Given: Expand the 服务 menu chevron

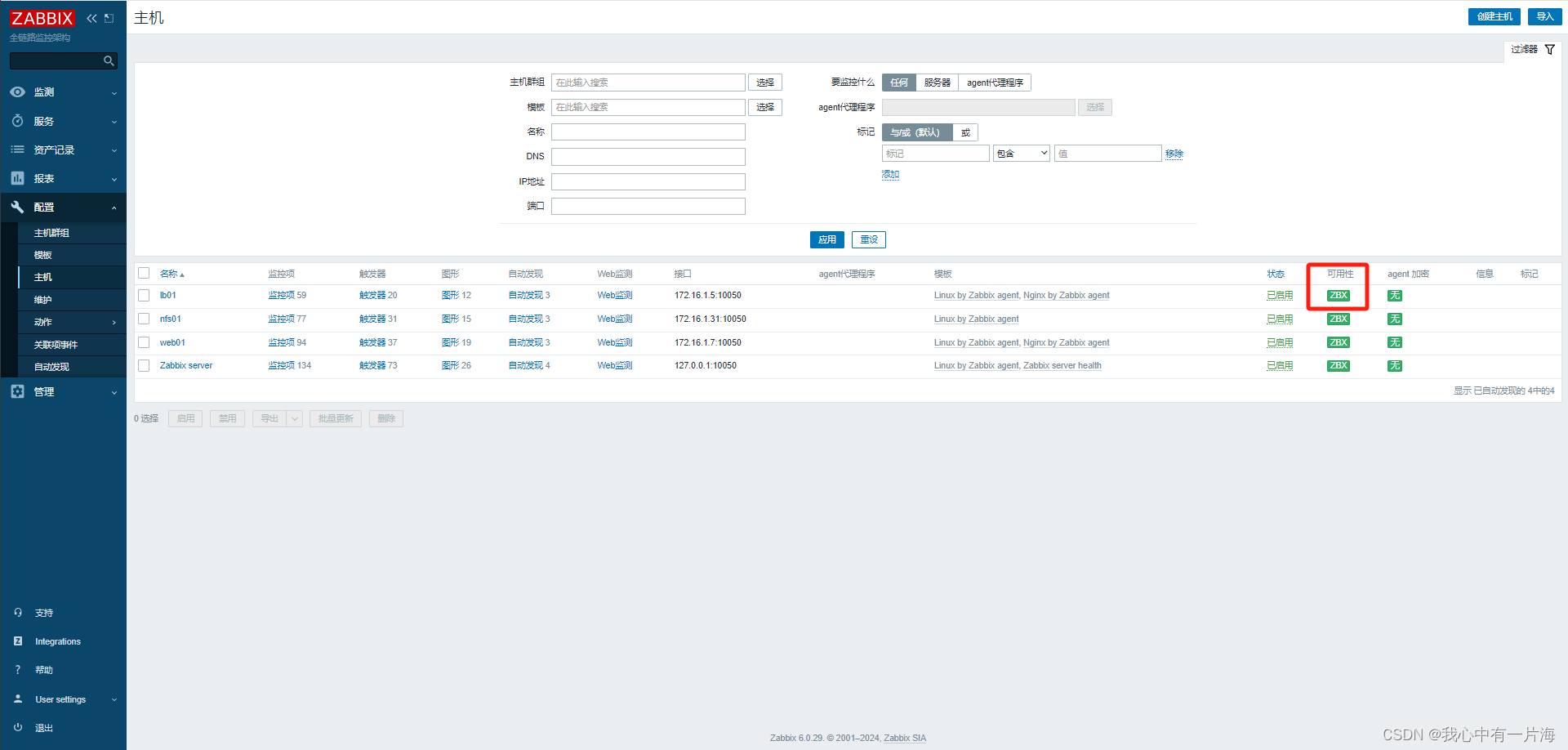Looking at the screenshot, I should [114, 122].
